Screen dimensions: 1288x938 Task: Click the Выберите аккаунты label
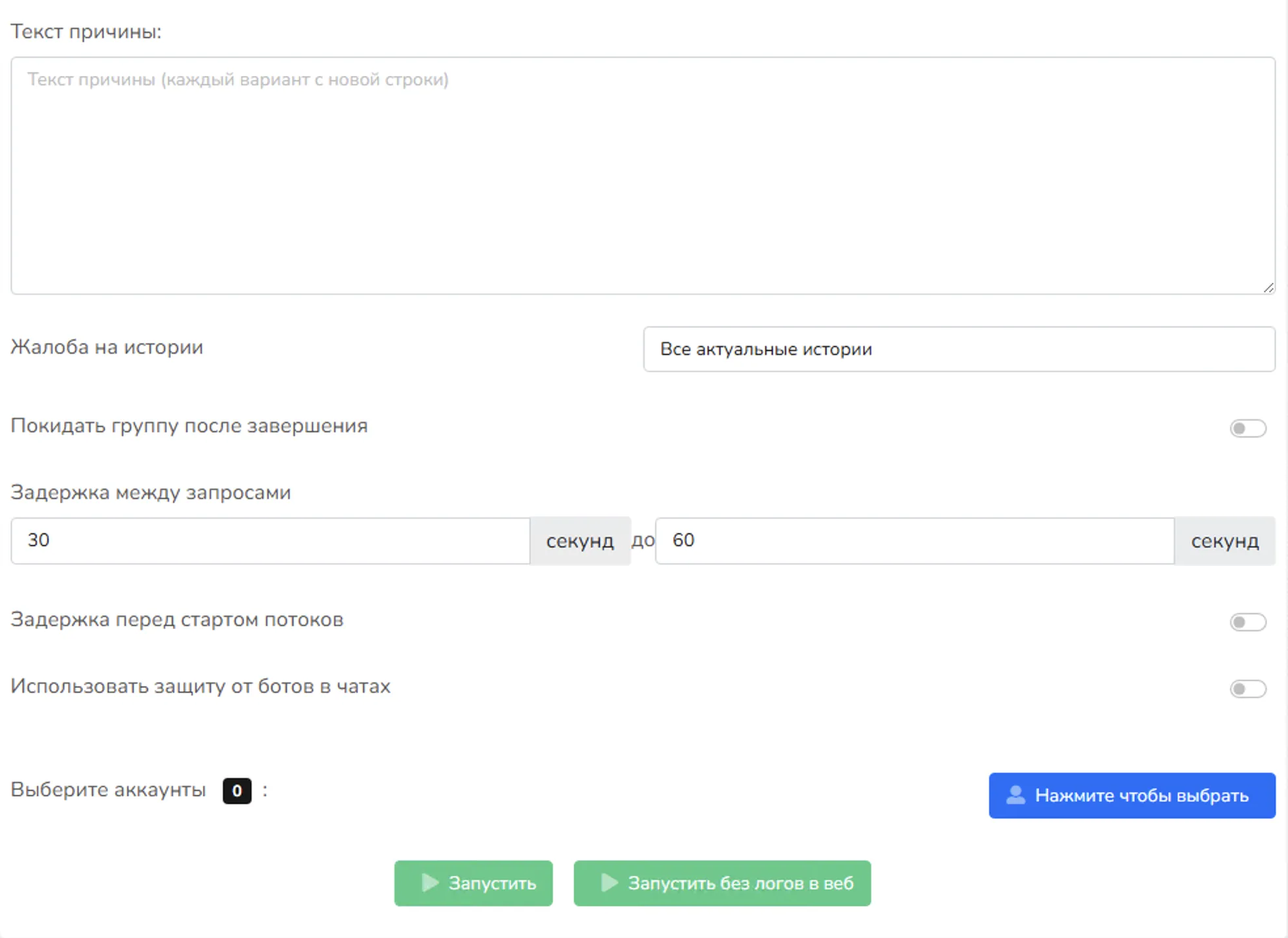click(107, 789)
